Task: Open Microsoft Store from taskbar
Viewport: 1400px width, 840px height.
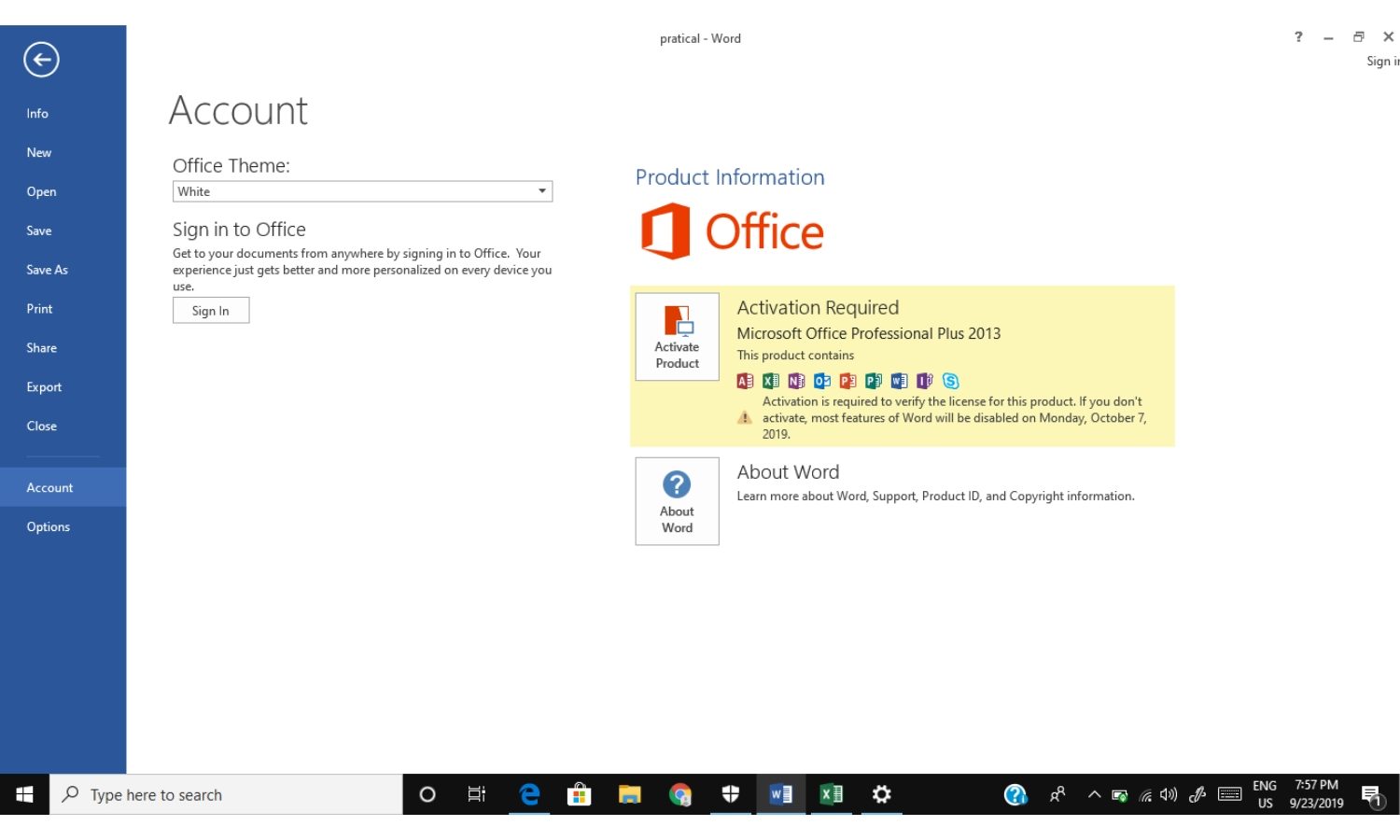Action: pyautogui.click(x=580, y=794)
